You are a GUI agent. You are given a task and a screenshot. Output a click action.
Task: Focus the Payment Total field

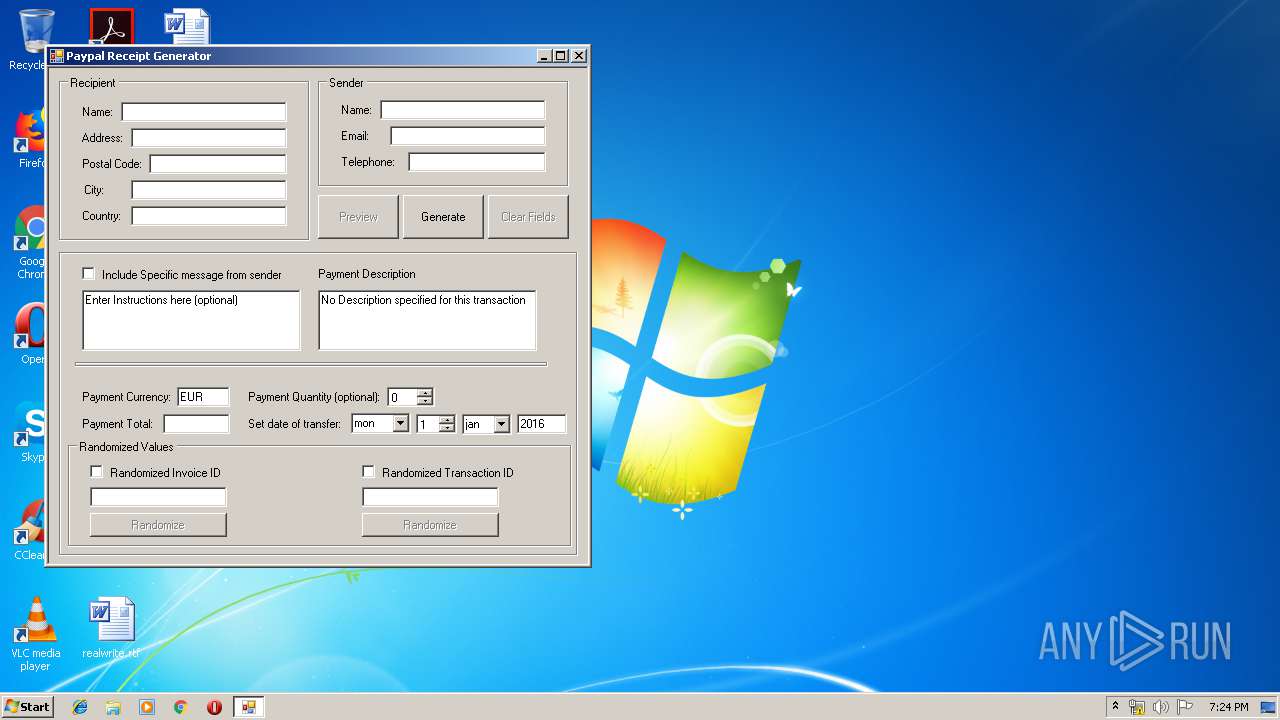point(197,424)
